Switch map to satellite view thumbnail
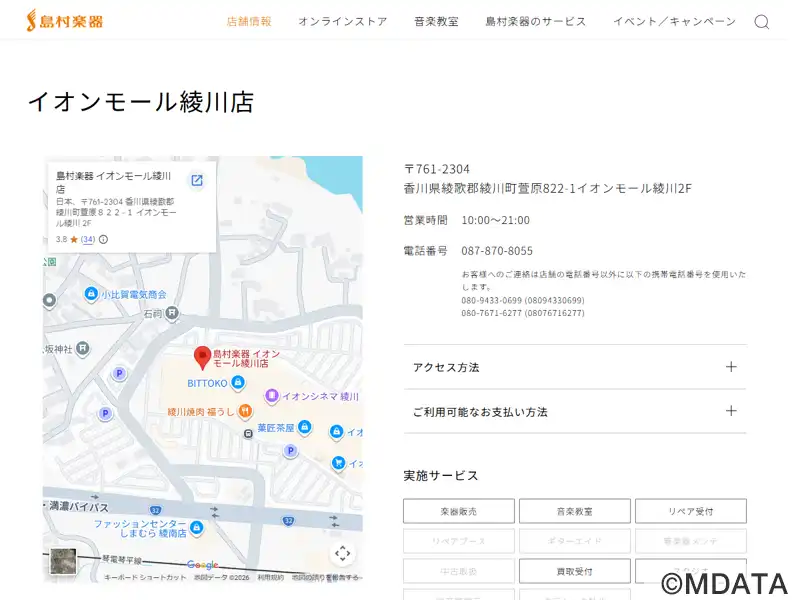Image resolution: width=800 pixels, height=600 pixels. tap(63, 561)
